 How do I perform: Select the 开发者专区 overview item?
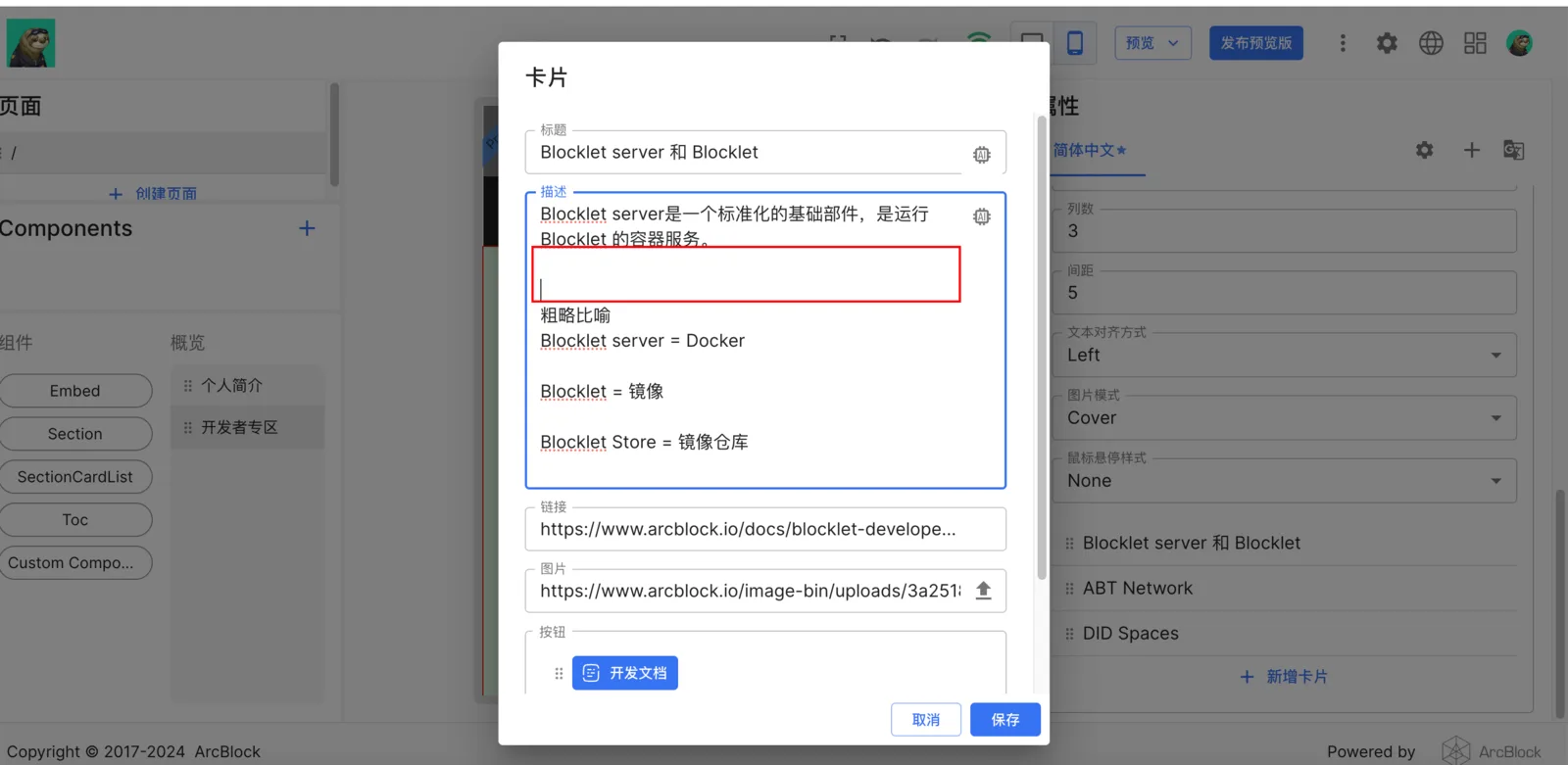(x=247, y=428)
